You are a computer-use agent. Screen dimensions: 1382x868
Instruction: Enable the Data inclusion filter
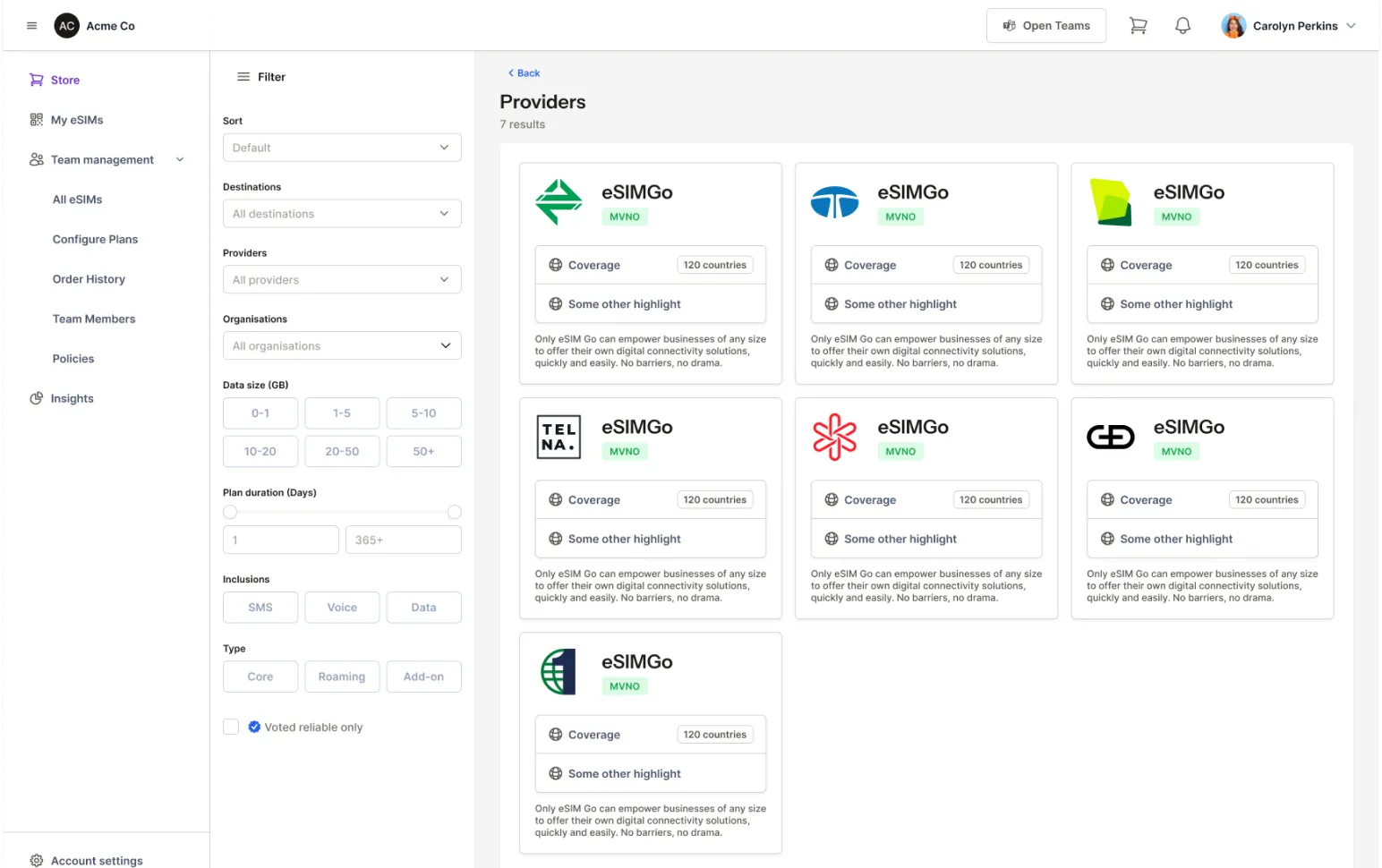click(x=424, y=608)
